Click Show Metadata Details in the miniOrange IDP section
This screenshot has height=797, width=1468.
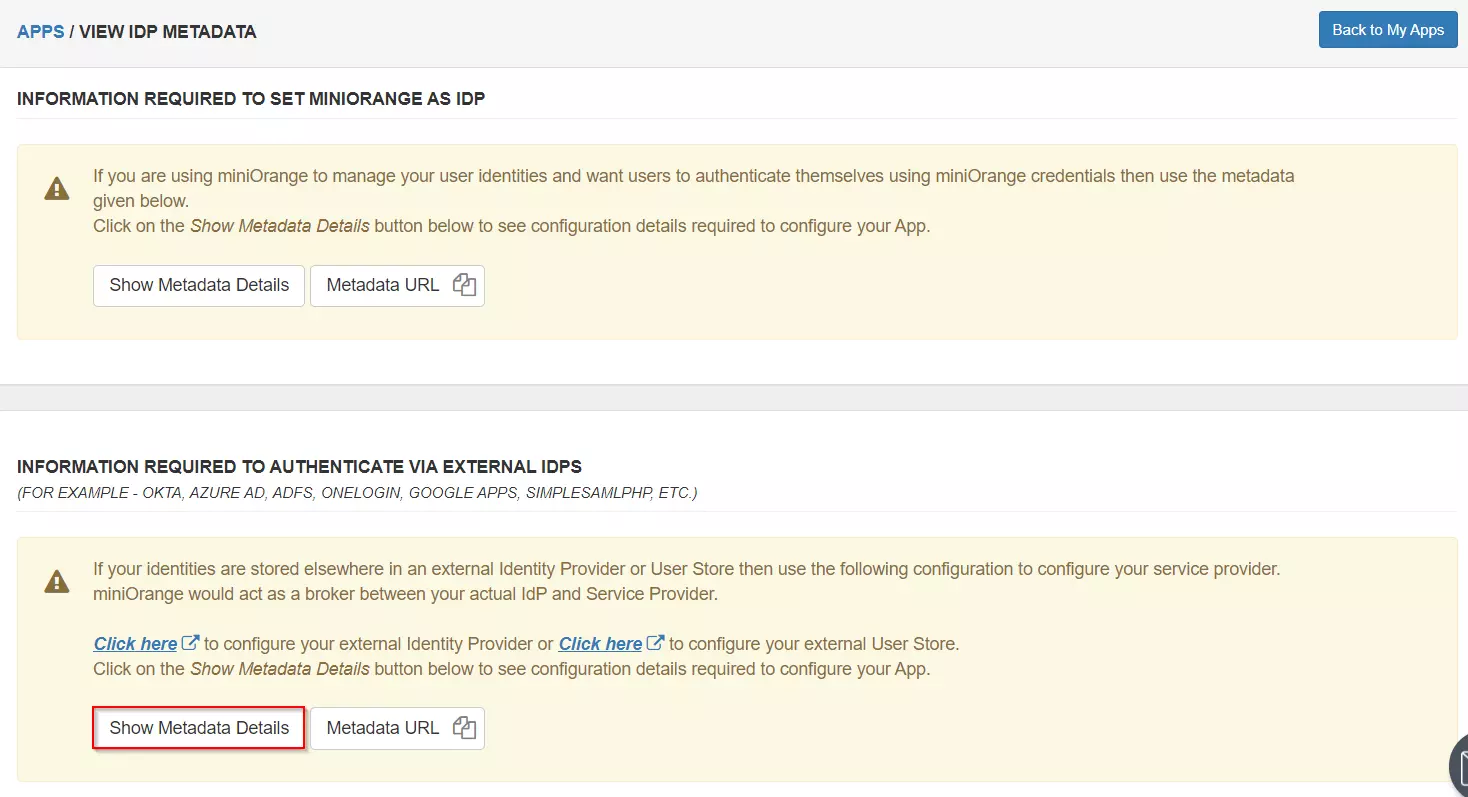(198, 285)
